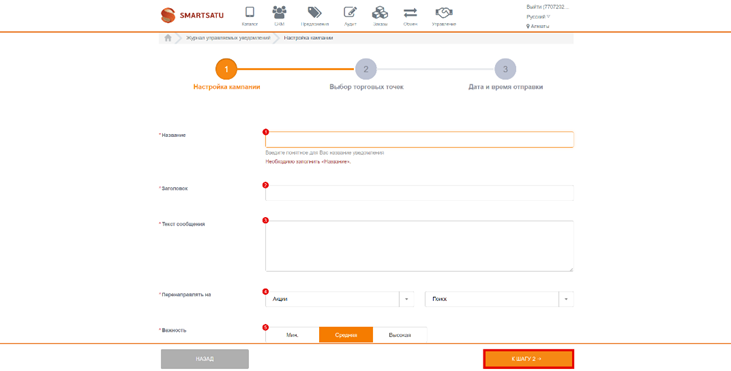Screen dimensions: 731x371
Task: Open the Предложения tags icon
Action: coord(315,12)
